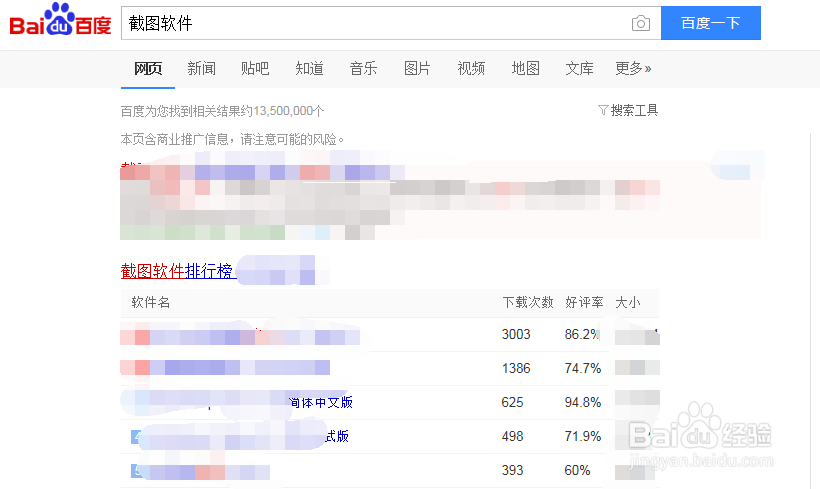Click the 好评率 column header
This screenshot has height=489, width=820.
[x=584, y=302]
